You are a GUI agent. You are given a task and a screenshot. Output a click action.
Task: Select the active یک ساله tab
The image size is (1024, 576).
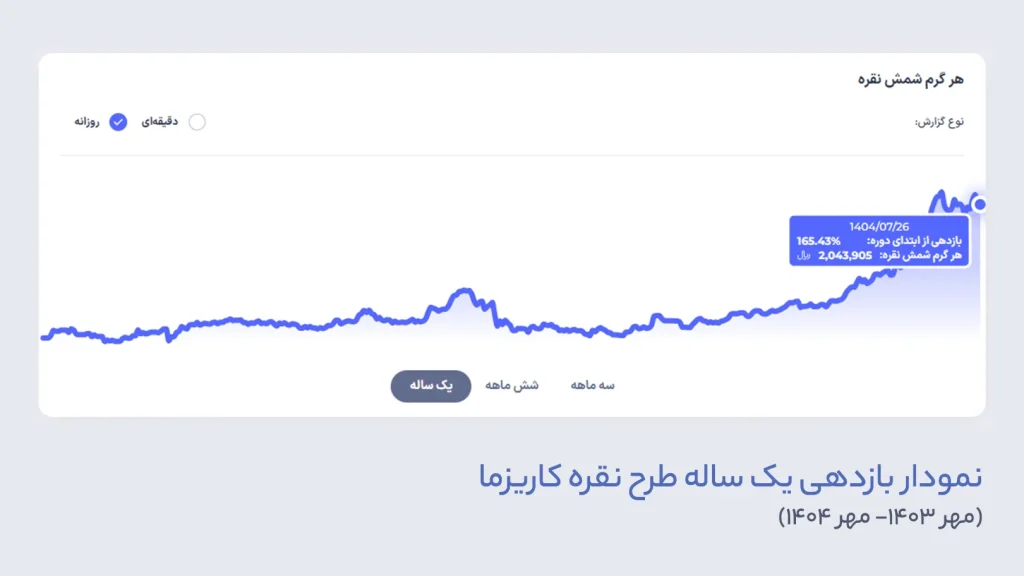pyautogui.click(x=430, y=385)
